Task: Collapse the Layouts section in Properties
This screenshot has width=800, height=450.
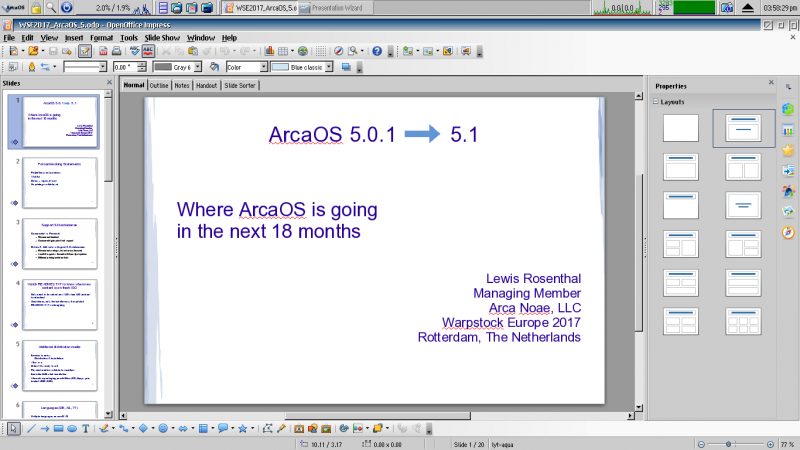Action: click(656, 101)
